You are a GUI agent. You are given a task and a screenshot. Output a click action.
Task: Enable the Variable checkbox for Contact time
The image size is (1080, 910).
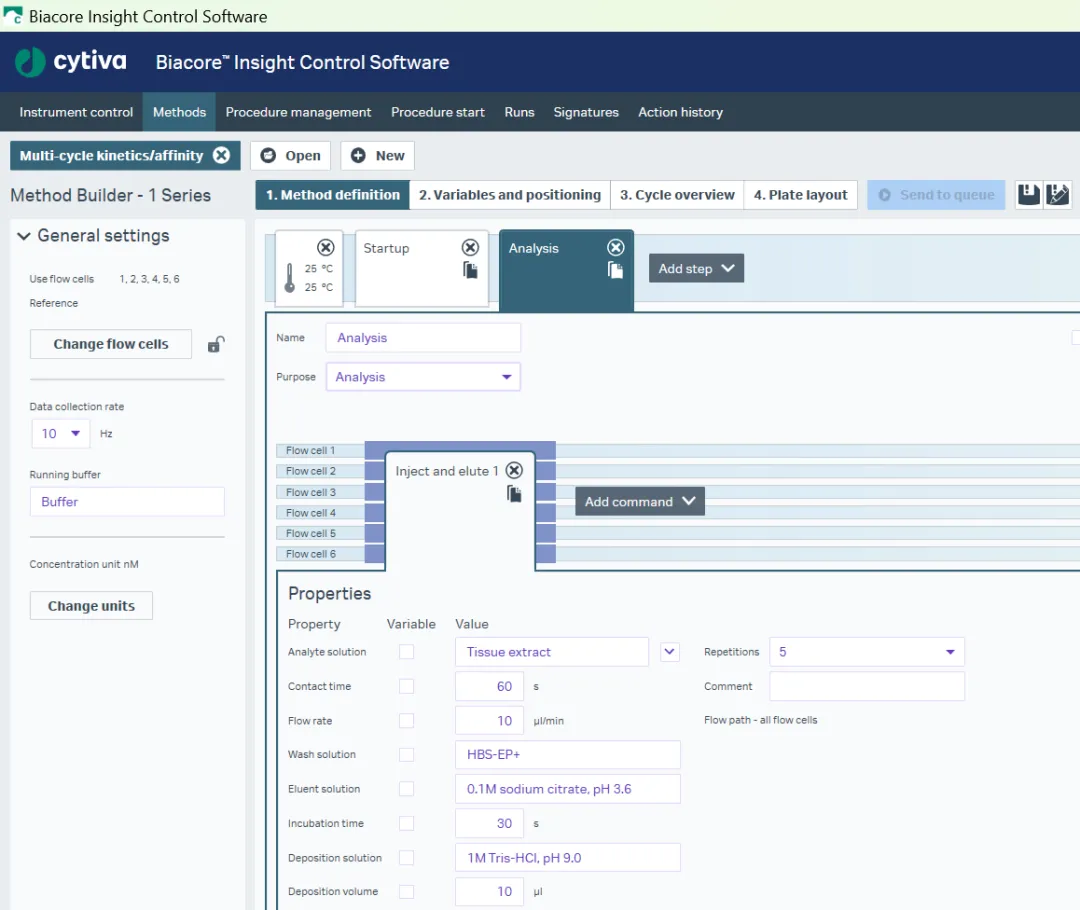(x=406, y=686)
